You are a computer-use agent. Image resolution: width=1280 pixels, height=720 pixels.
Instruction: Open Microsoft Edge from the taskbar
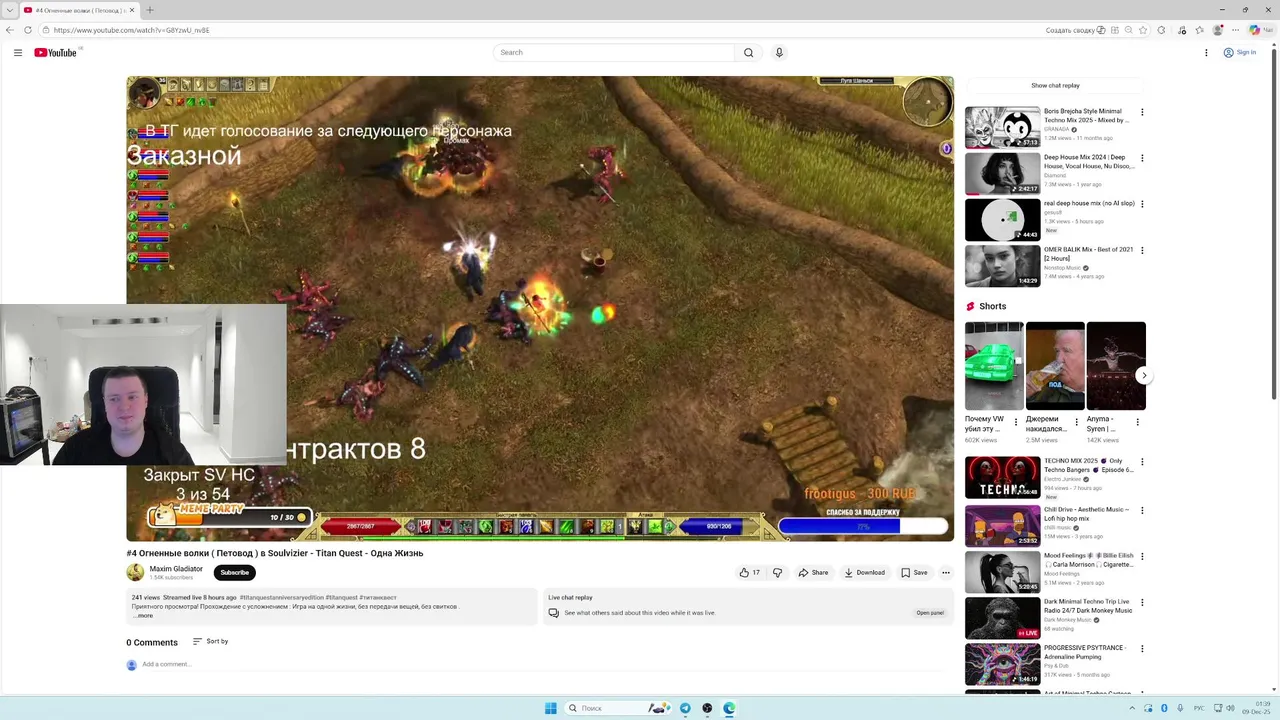(729, 708)
